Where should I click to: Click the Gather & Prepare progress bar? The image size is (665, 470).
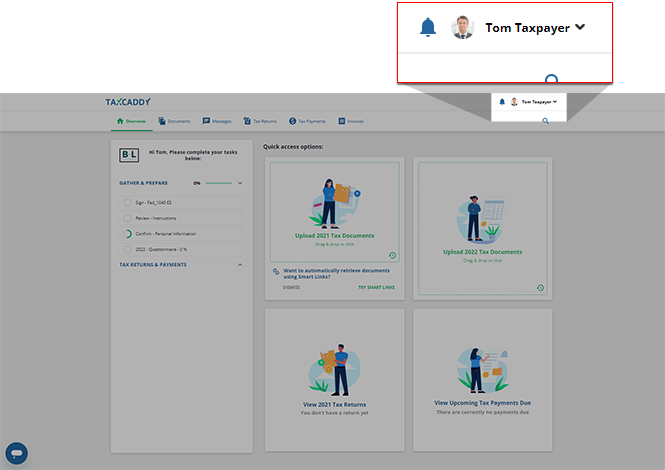(218, 183)
